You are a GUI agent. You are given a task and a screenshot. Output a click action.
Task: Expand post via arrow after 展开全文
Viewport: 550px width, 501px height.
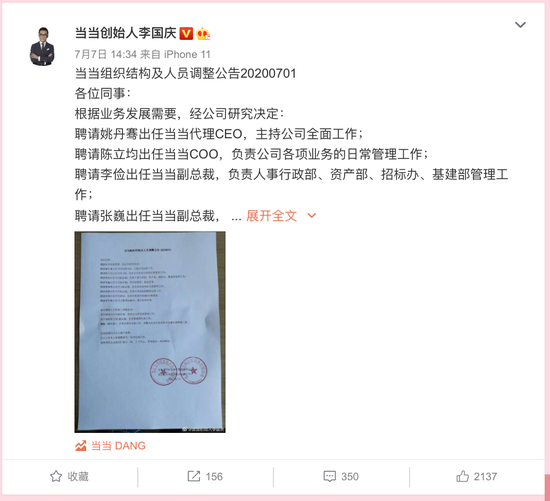click(x=311, y=215)
